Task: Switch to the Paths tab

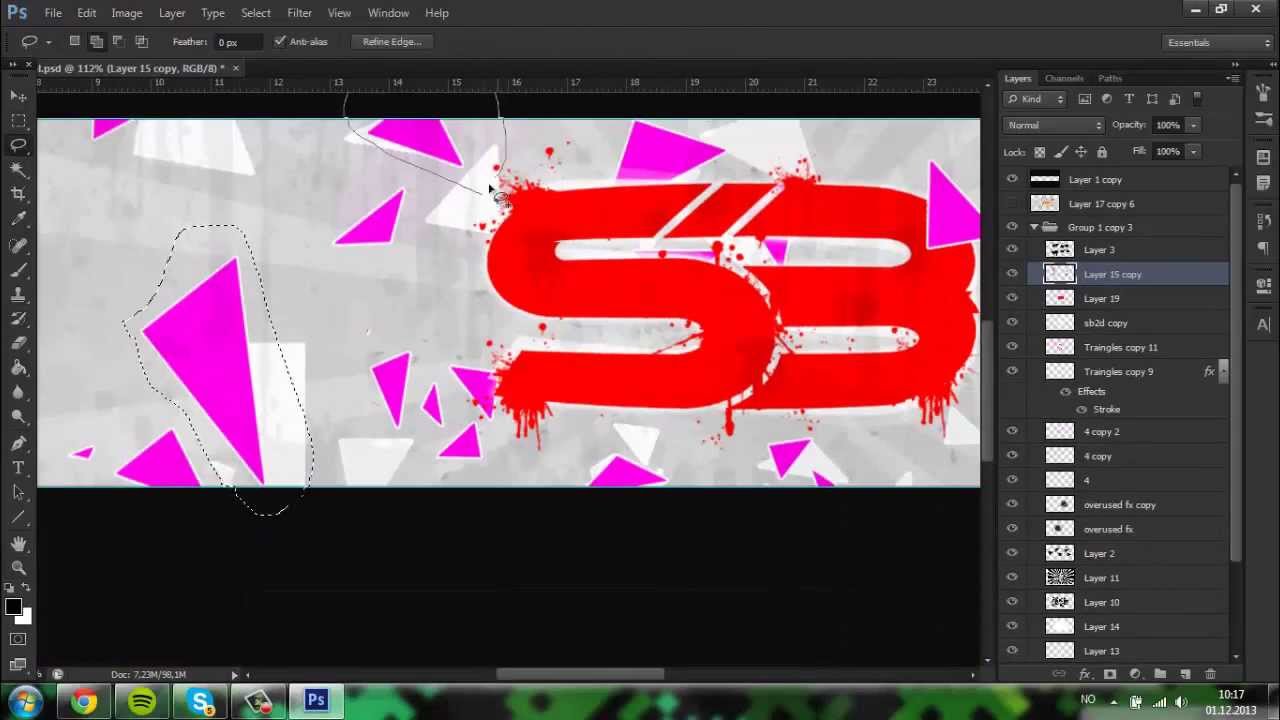Action: click(x=1110, y=78)
